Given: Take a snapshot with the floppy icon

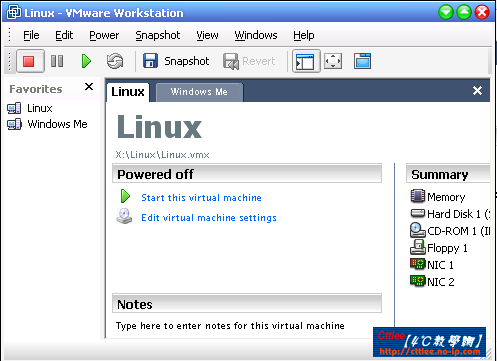Looking at the screenshot, I should [x=150, y=61].
